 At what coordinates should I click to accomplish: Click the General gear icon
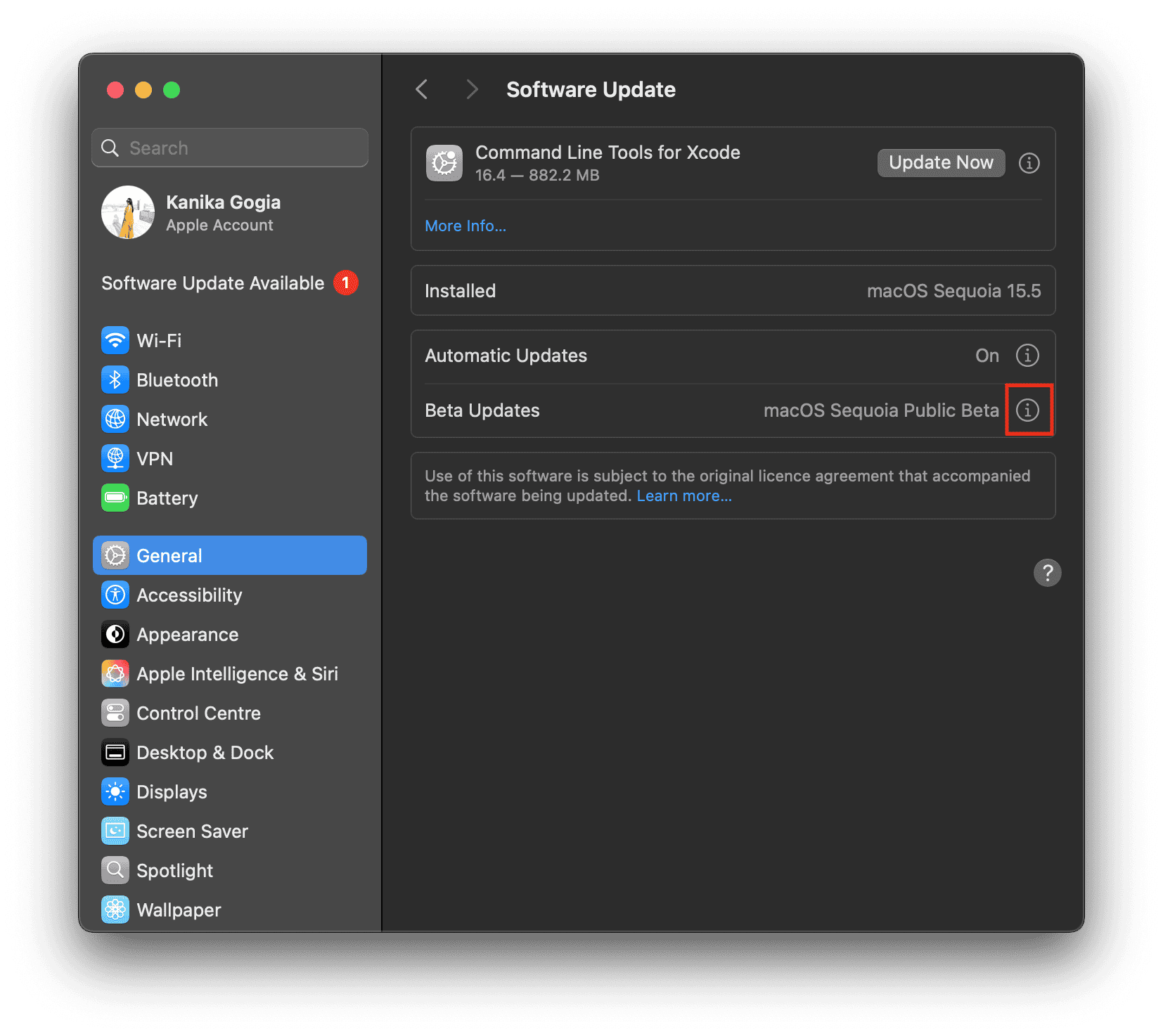point(115,555)
